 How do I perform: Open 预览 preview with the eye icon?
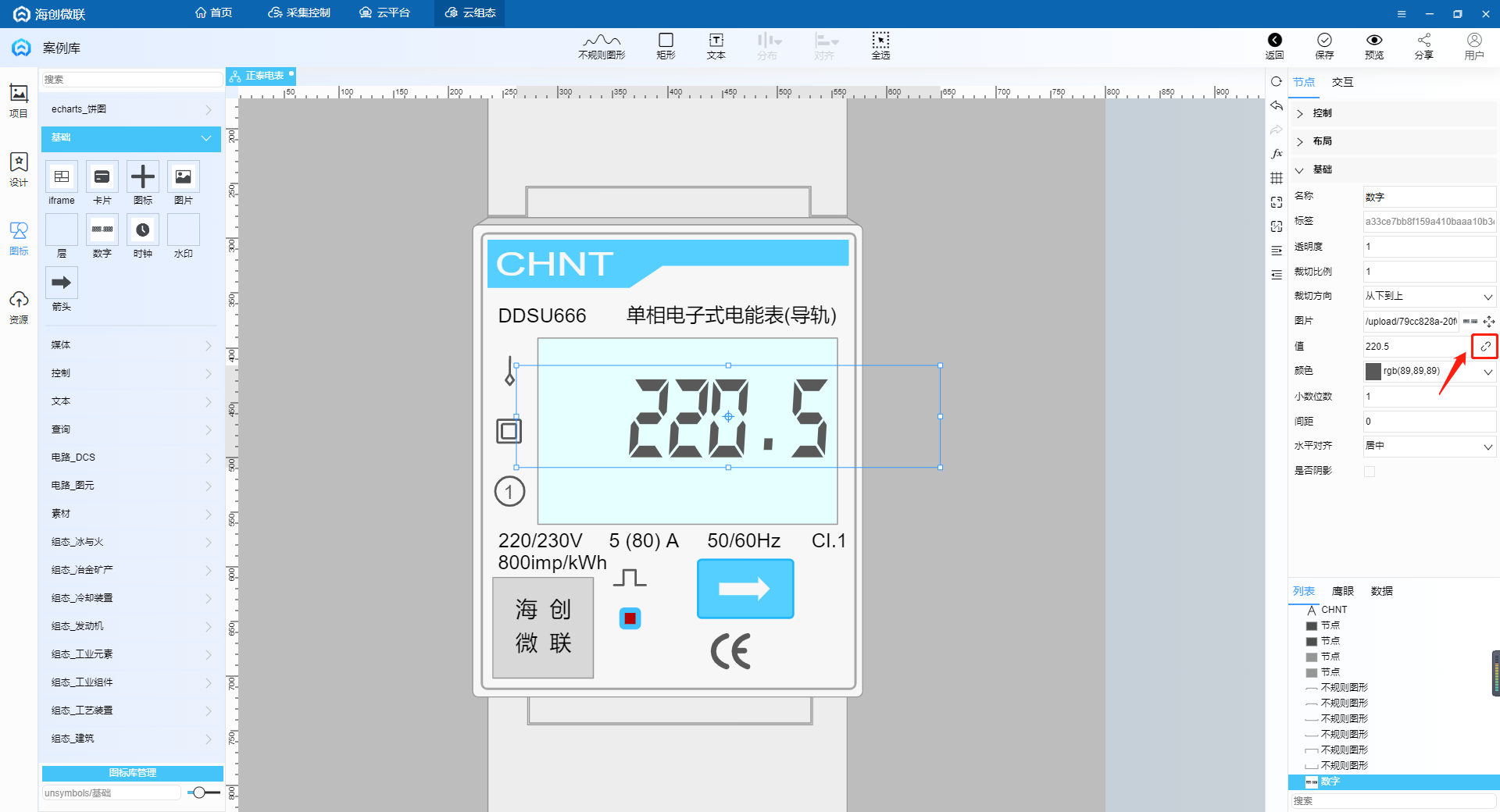1374,46
